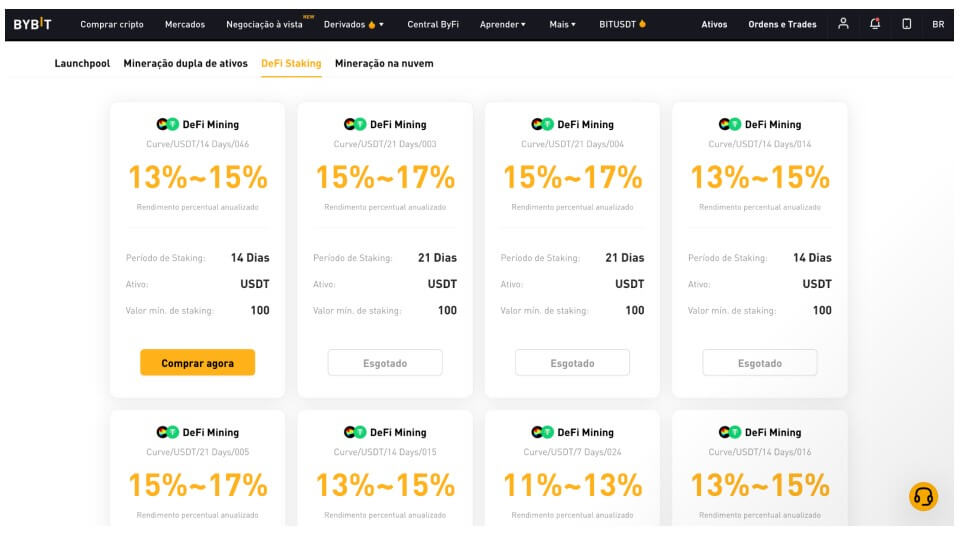This screenshot has height=540, width=961.
Task: Click coin icon on Curve/USDT/14 Days/014 card
Action: [x=730, y=124]
